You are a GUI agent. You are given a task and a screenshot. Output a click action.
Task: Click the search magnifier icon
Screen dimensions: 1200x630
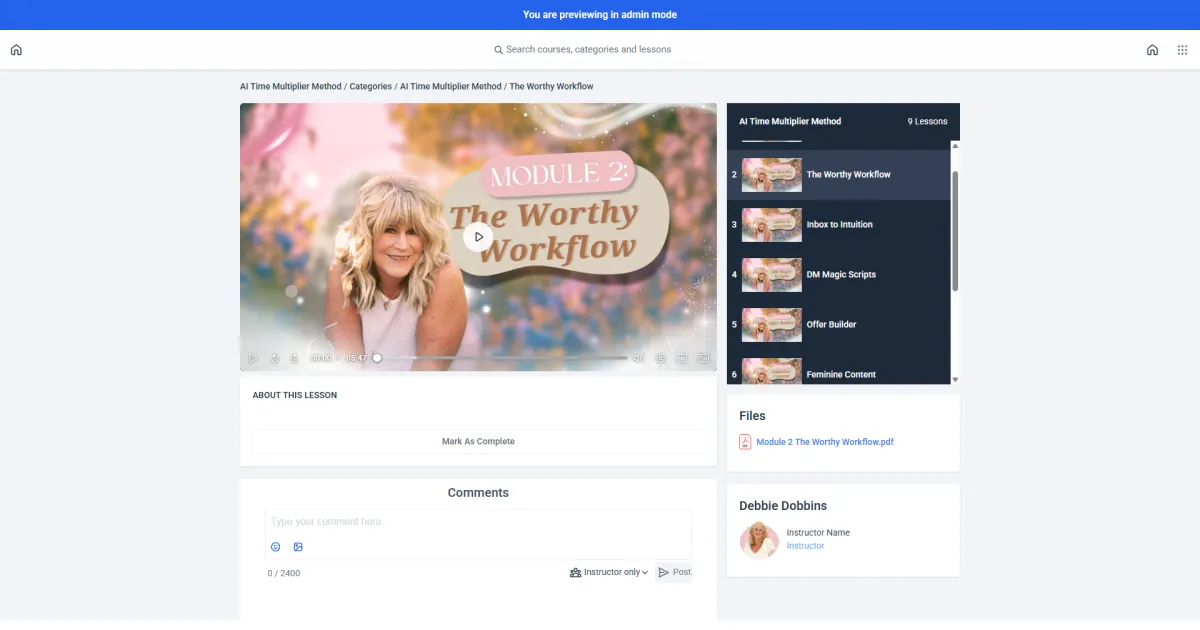tap(498, 50)
